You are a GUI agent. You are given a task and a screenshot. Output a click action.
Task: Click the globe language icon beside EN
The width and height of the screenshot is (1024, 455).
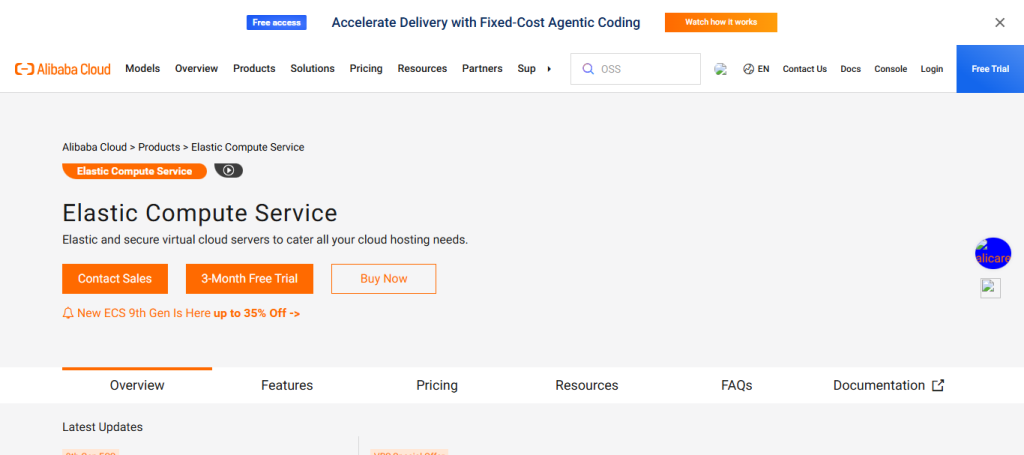click(748, 69)
